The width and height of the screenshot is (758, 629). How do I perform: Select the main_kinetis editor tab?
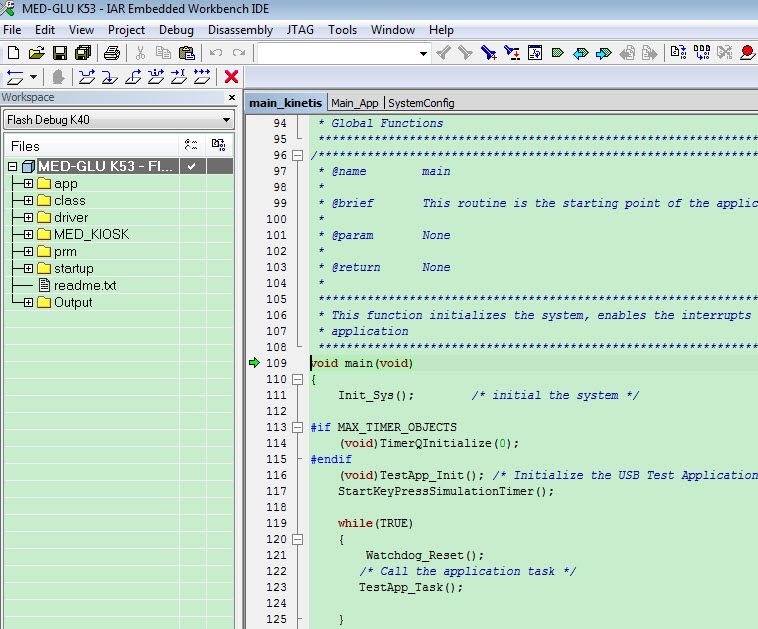point(285,103)
